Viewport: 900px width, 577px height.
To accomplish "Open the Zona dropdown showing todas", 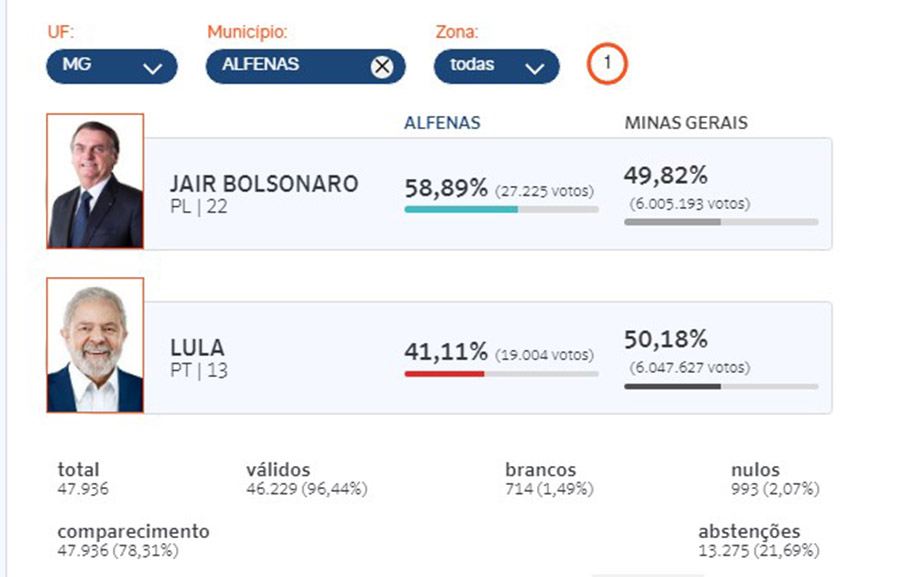I will point(496,66).
